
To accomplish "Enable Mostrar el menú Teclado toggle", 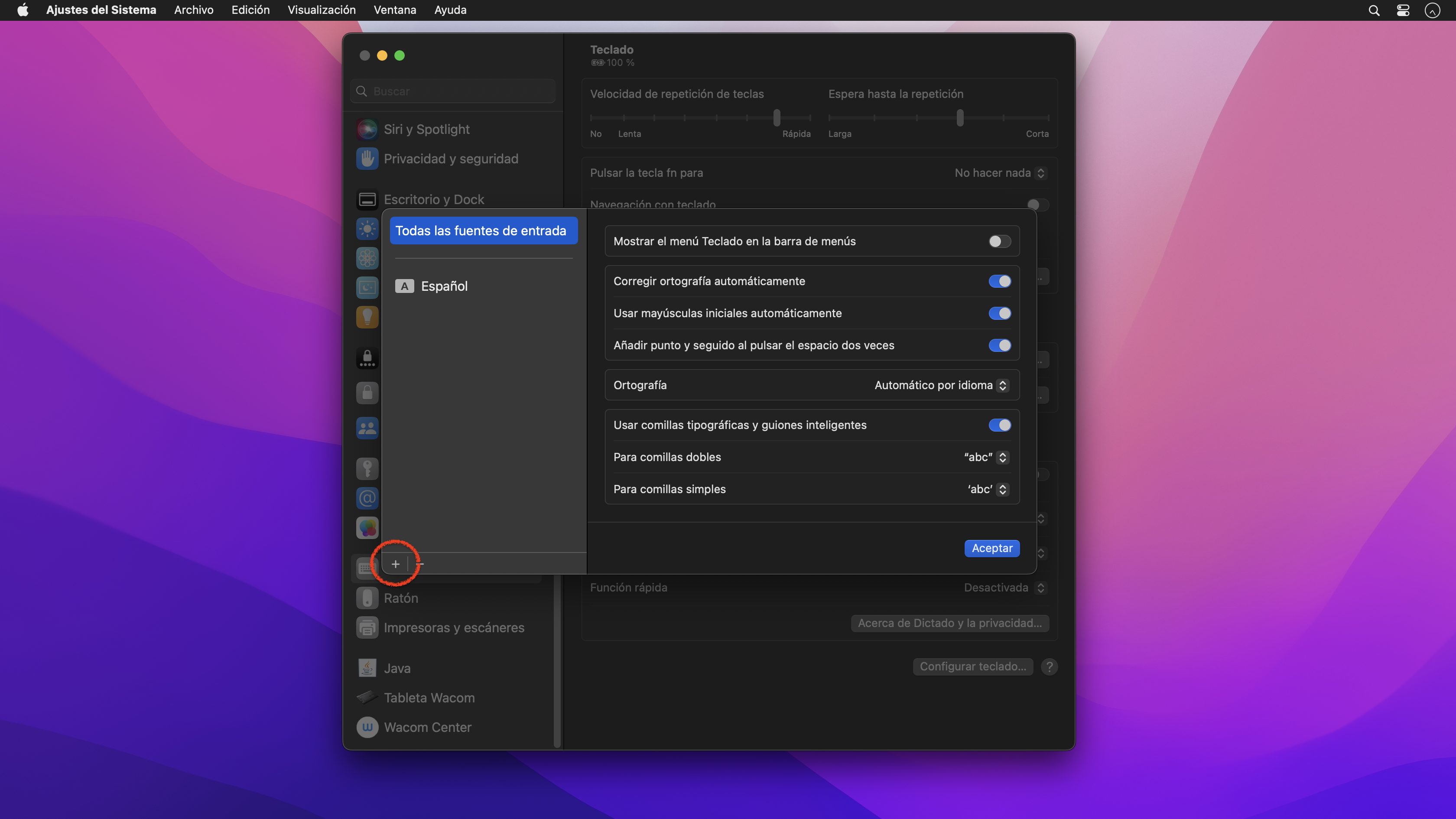I will [x=999, y=241].
